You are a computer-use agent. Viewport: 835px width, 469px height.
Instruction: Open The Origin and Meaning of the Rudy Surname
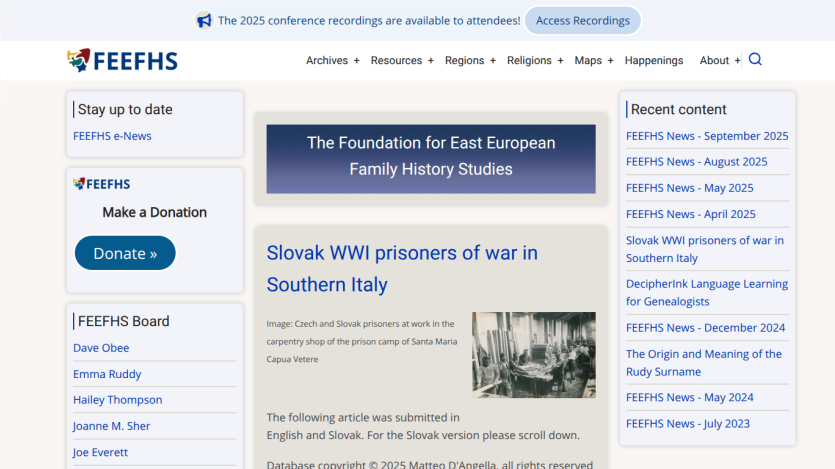pyautogui.click(x=703, y=363)
